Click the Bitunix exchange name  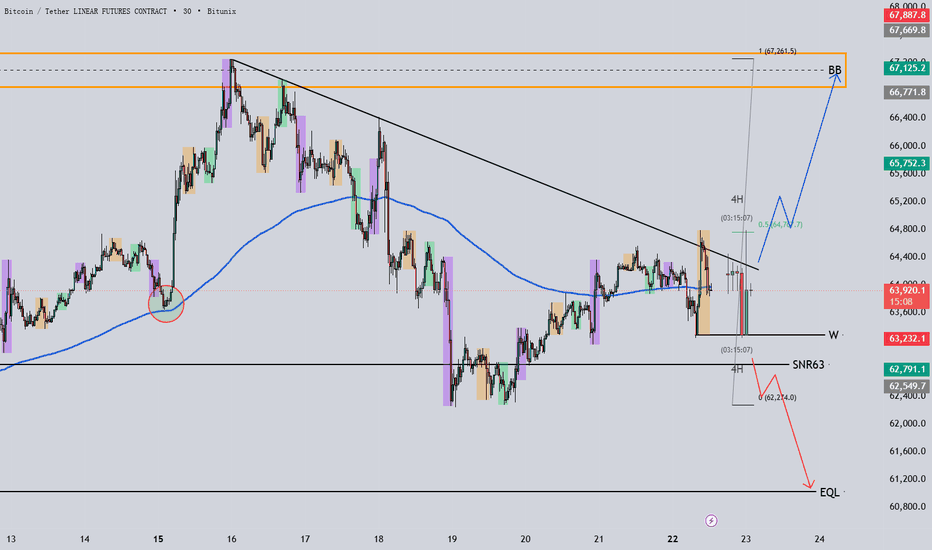pos(222,11)
